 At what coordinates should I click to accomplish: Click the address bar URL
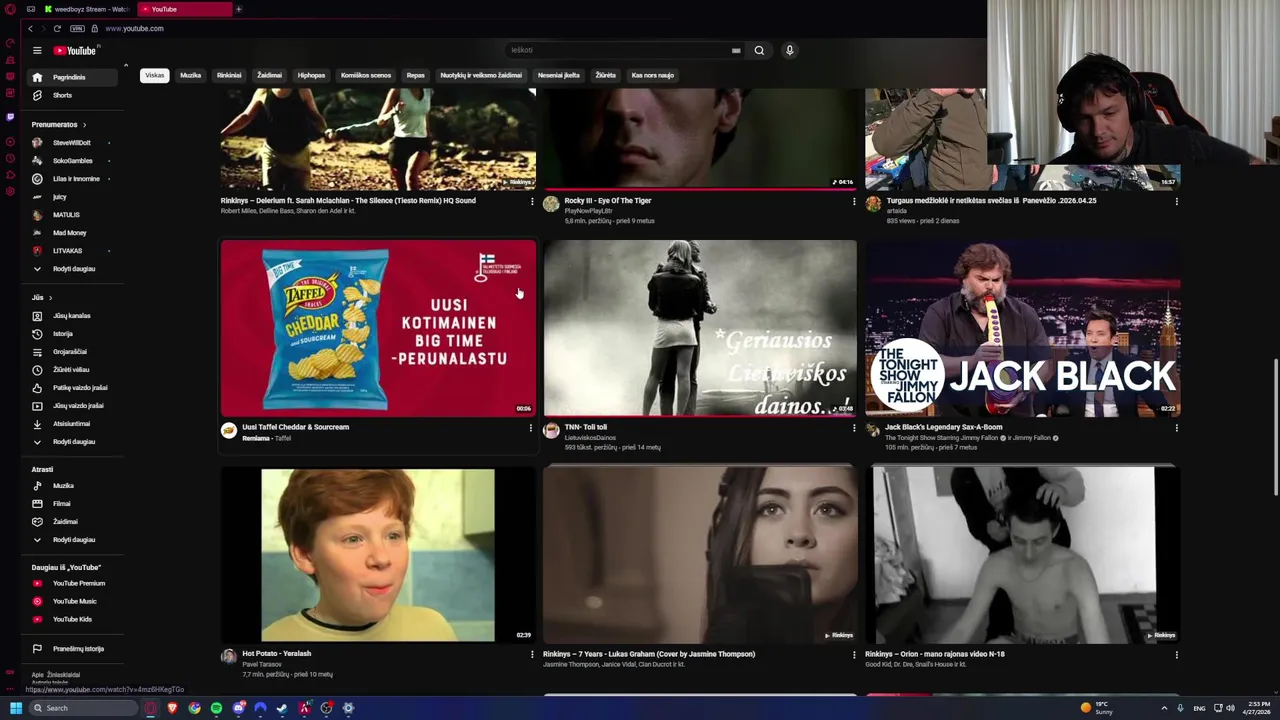(134, 28)
